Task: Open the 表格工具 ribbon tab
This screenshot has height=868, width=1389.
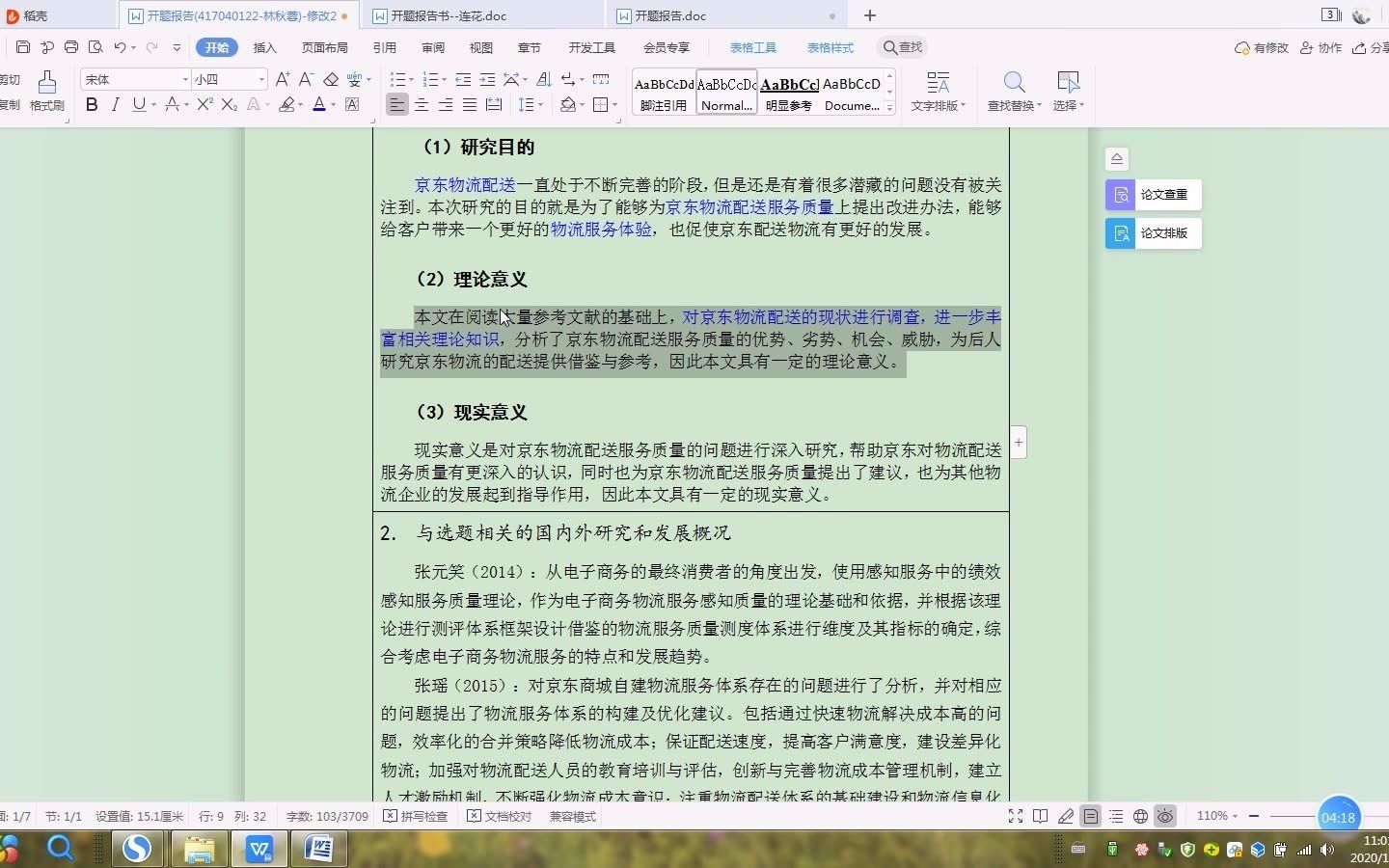Action: 752,47
